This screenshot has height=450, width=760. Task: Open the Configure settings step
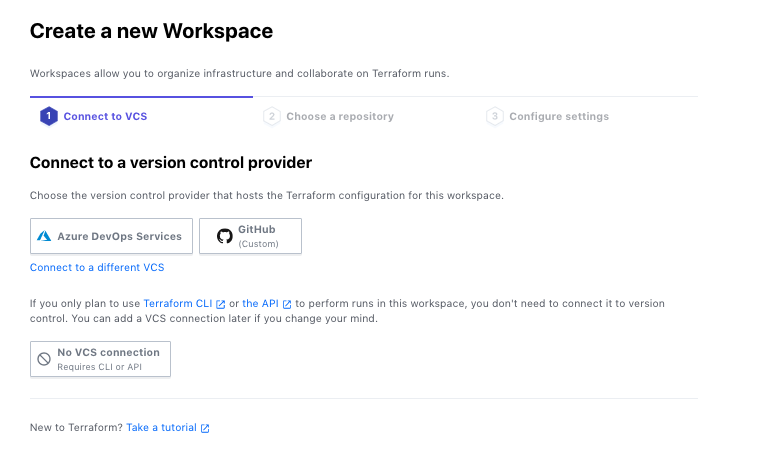coord(558,117)
